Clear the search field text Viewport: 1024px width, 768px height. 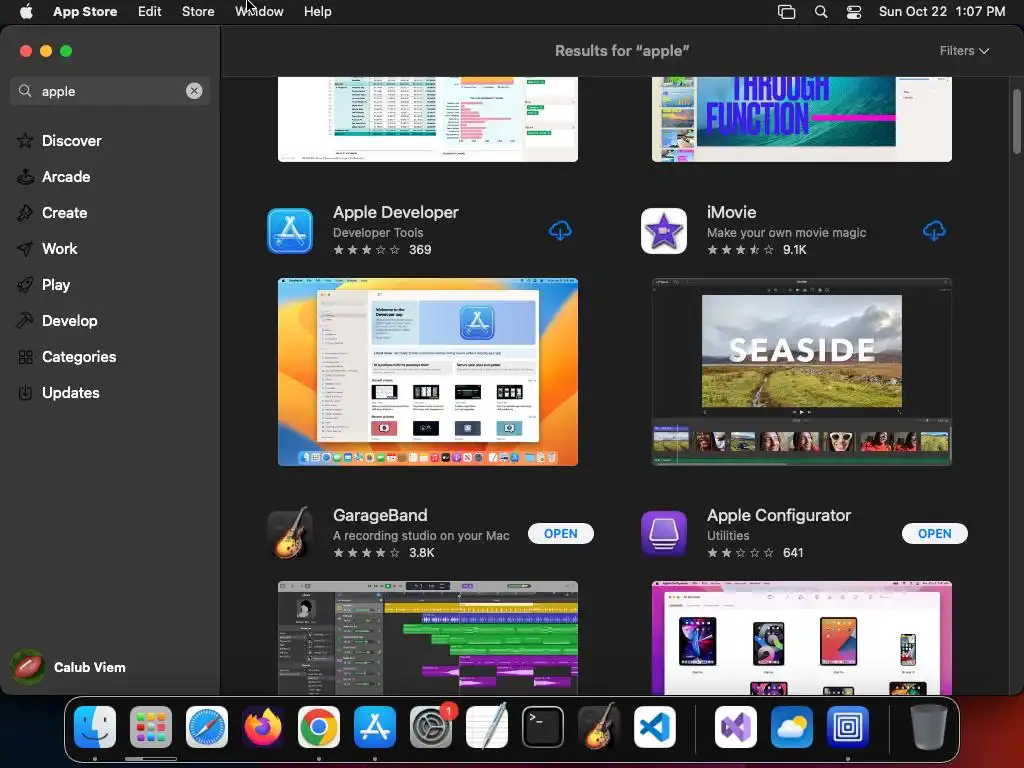click(x=194, y=91)
